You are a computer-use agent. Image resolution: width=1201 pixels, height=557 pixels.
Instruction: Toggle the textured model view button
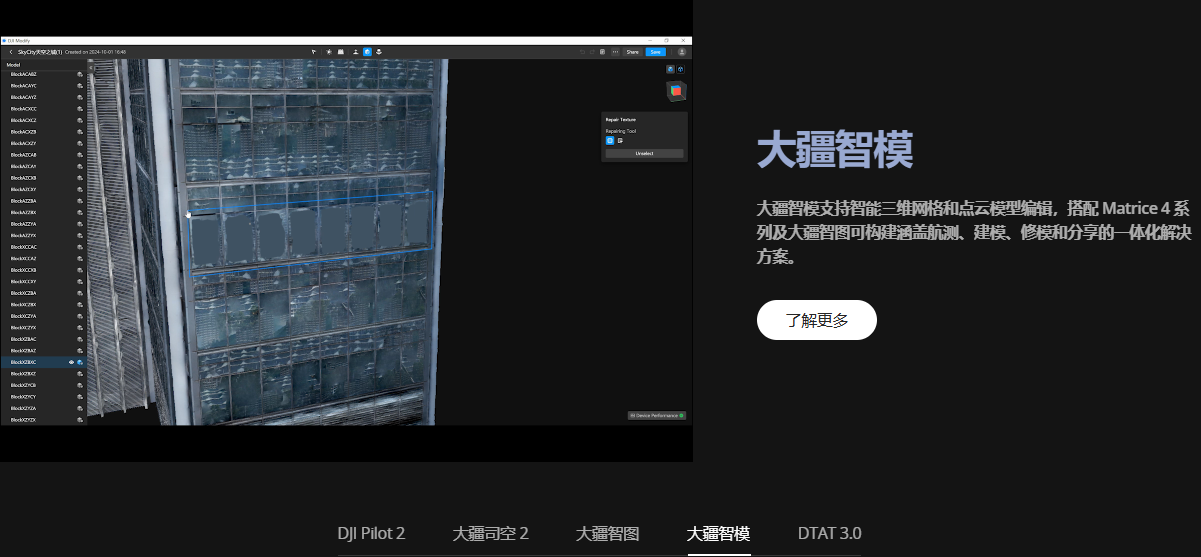click(671, 69)
